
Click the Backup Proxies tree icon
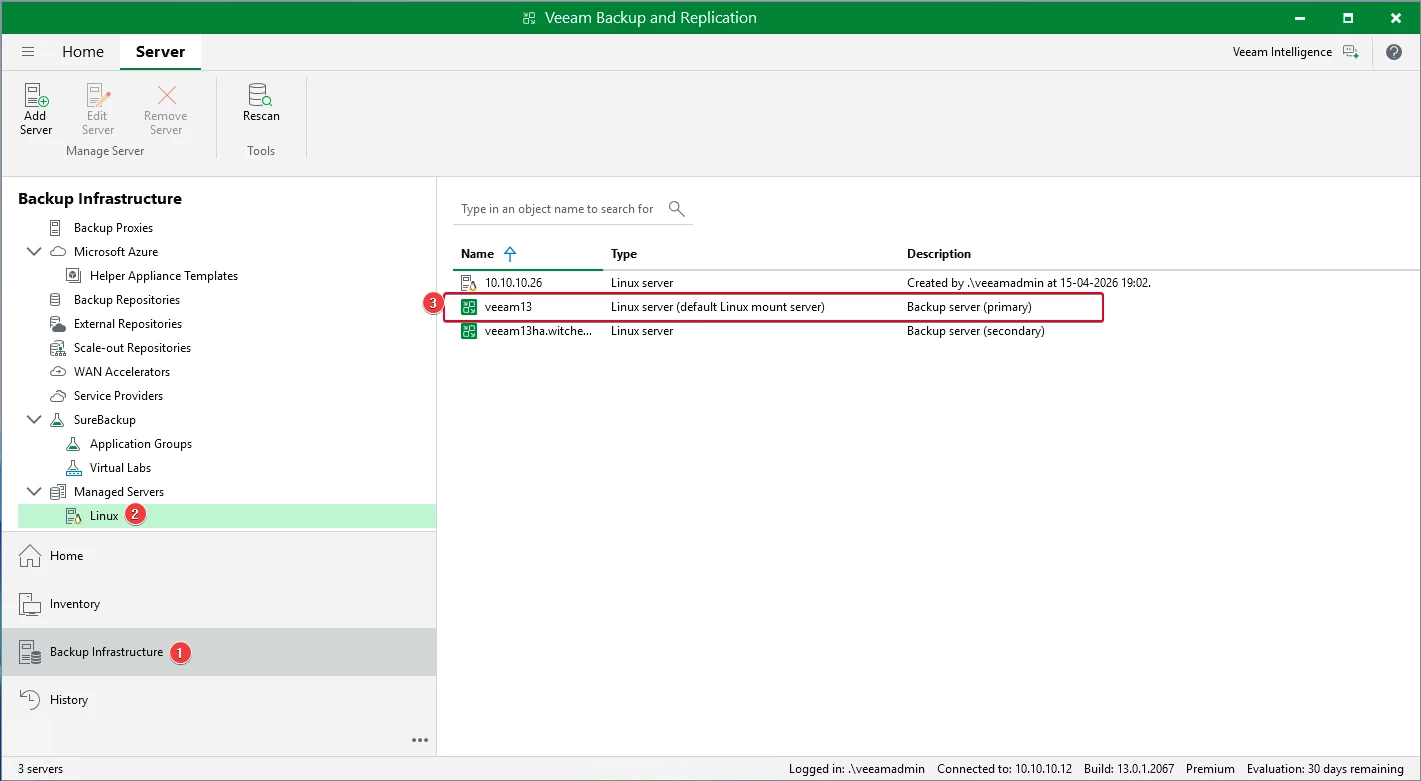[x=55, y=228]
